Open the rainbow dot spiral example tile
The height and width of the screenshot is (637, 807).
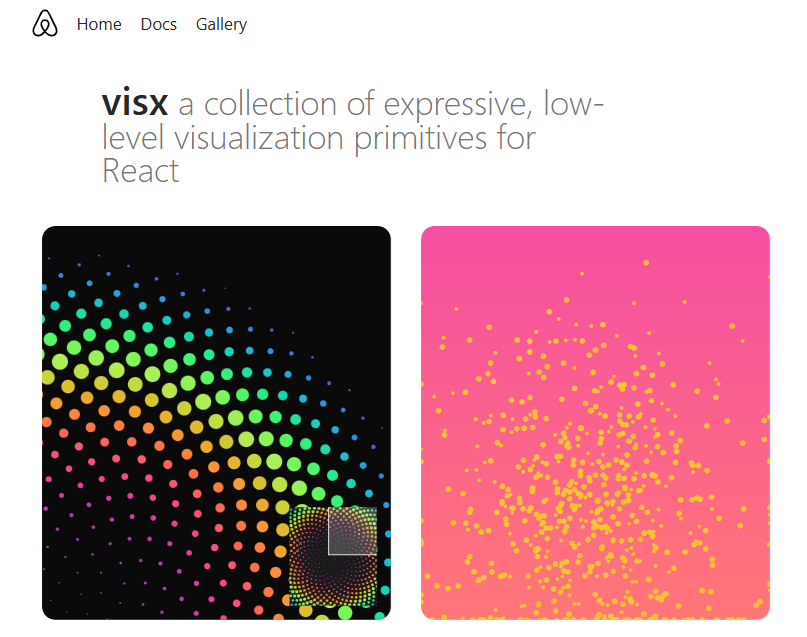(216, 422)
